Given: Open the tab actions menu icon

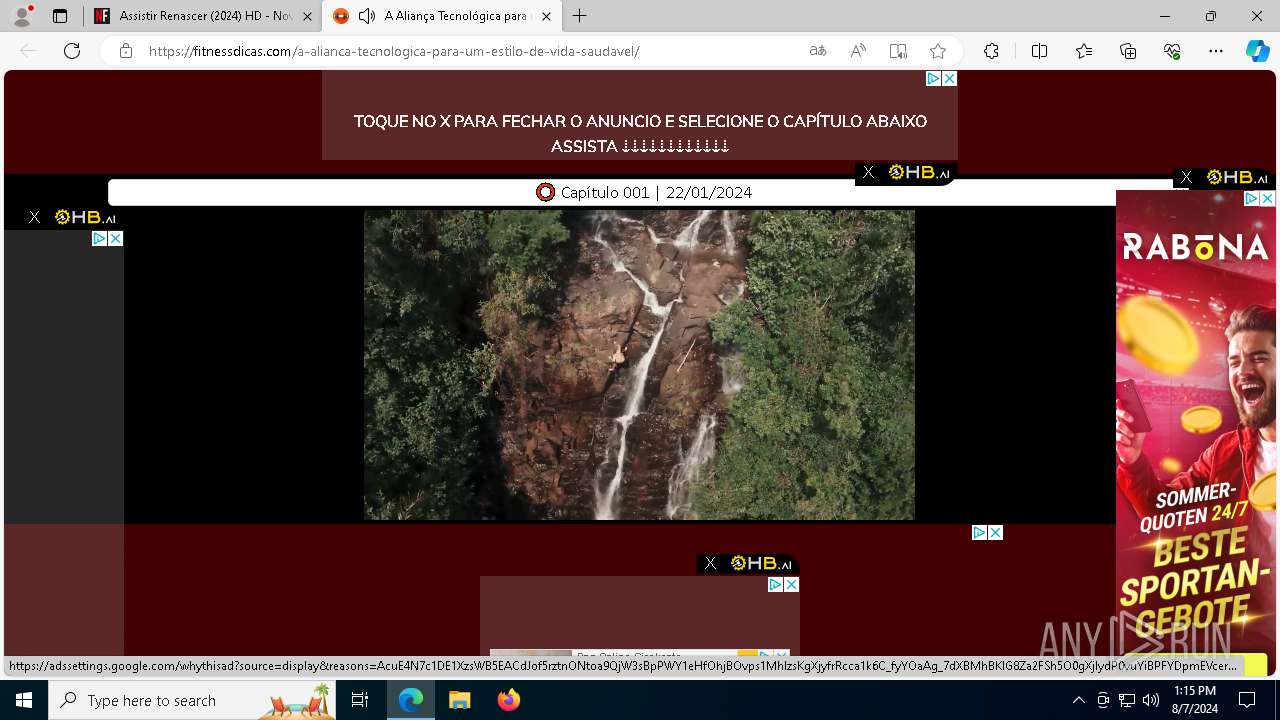Looking at the screenshot, I should click(x=60, y=16).
